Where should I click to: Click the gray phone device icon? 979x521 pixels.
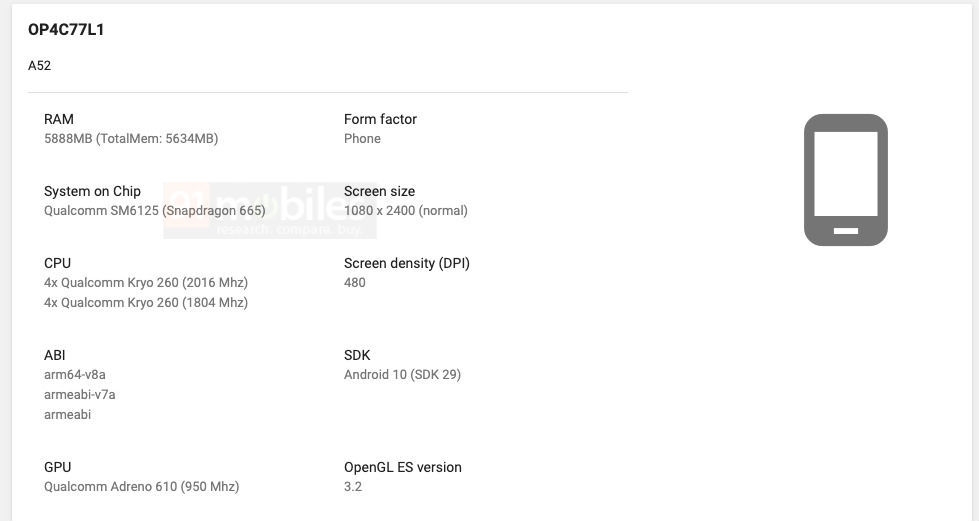[x=845, y=180]
